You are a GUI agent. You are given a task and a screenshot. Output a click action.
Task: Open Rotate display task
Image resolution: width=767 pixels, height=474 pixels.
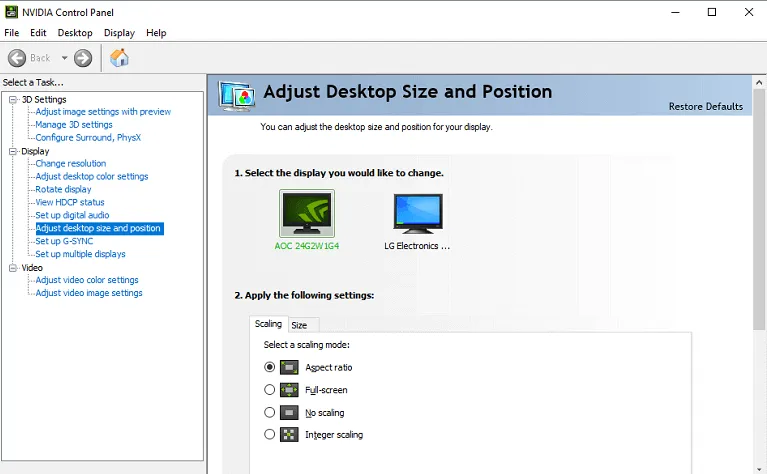(x=63, y=189)
